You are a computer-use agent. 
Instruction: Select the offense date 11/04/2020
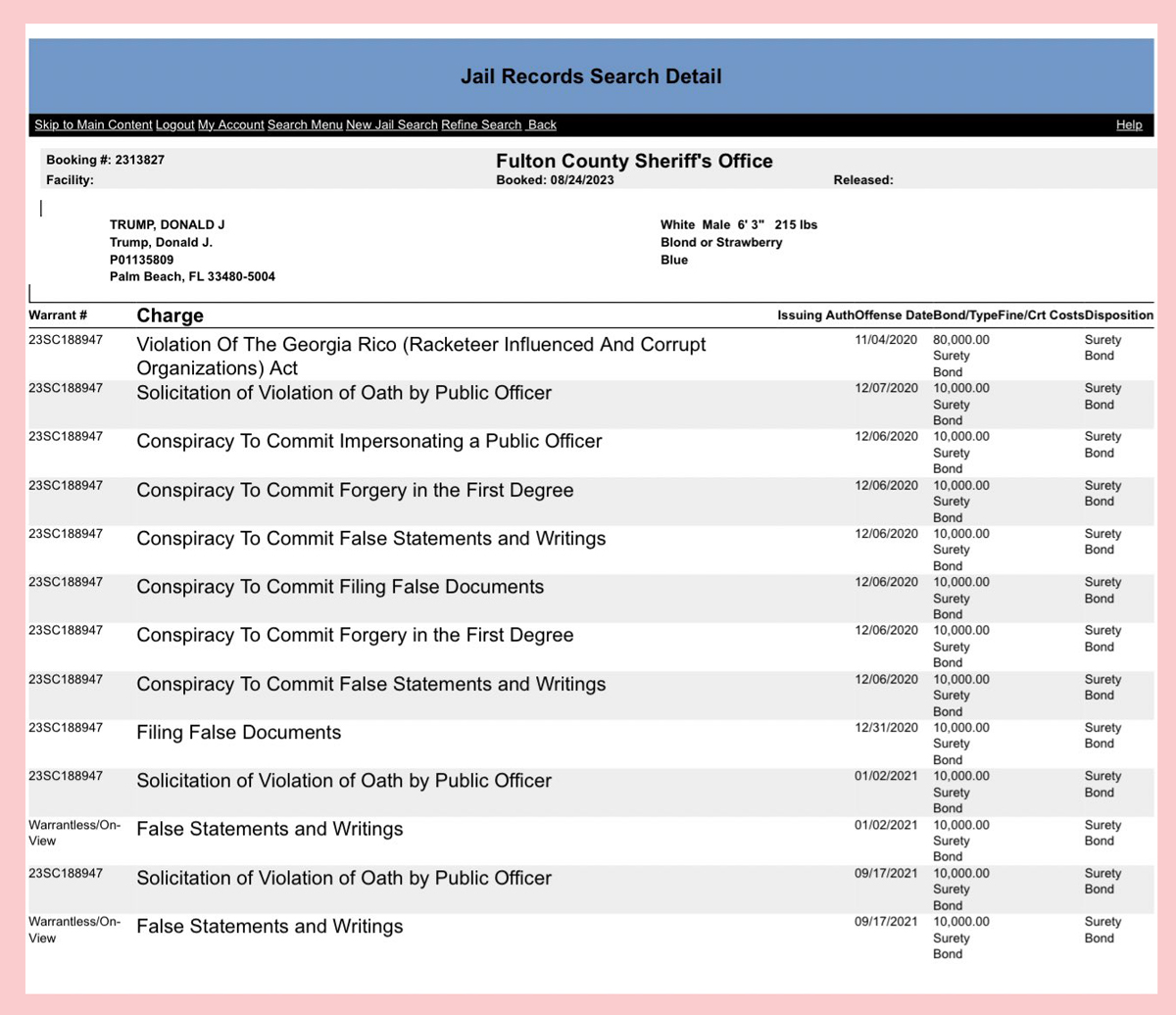click(x=887, y=340)
